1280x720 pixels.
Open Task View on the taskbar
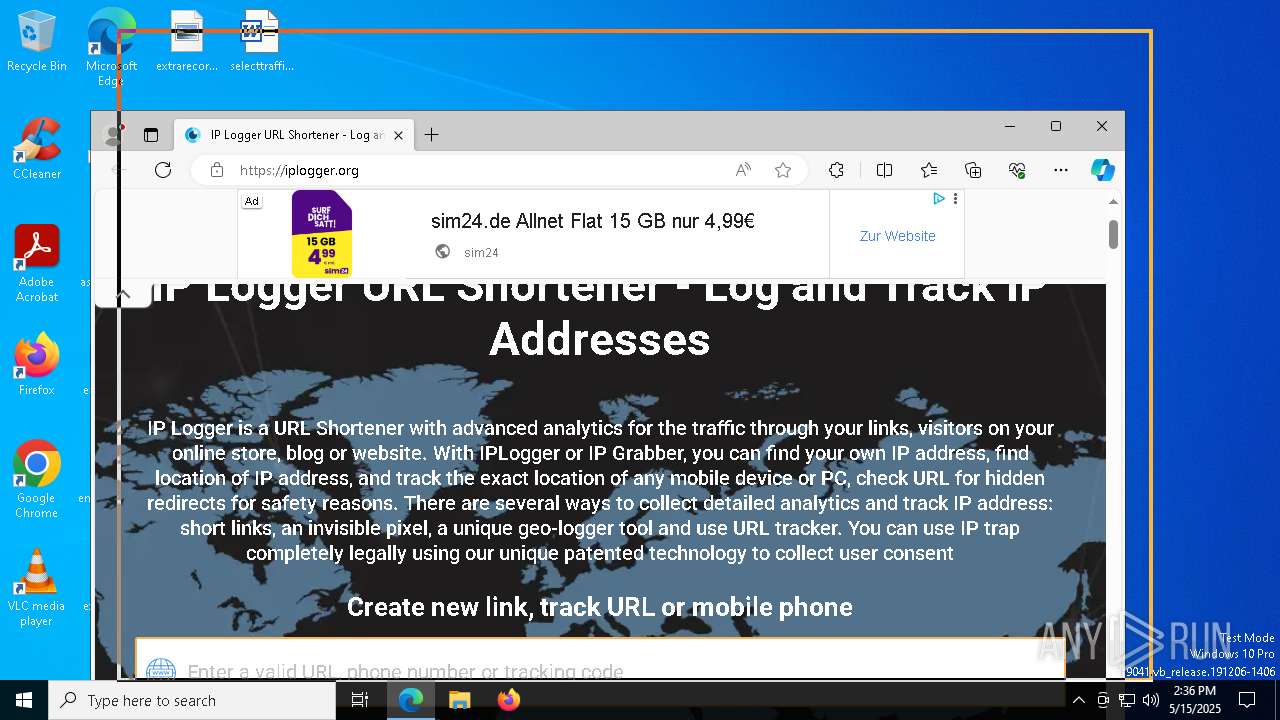360,700
